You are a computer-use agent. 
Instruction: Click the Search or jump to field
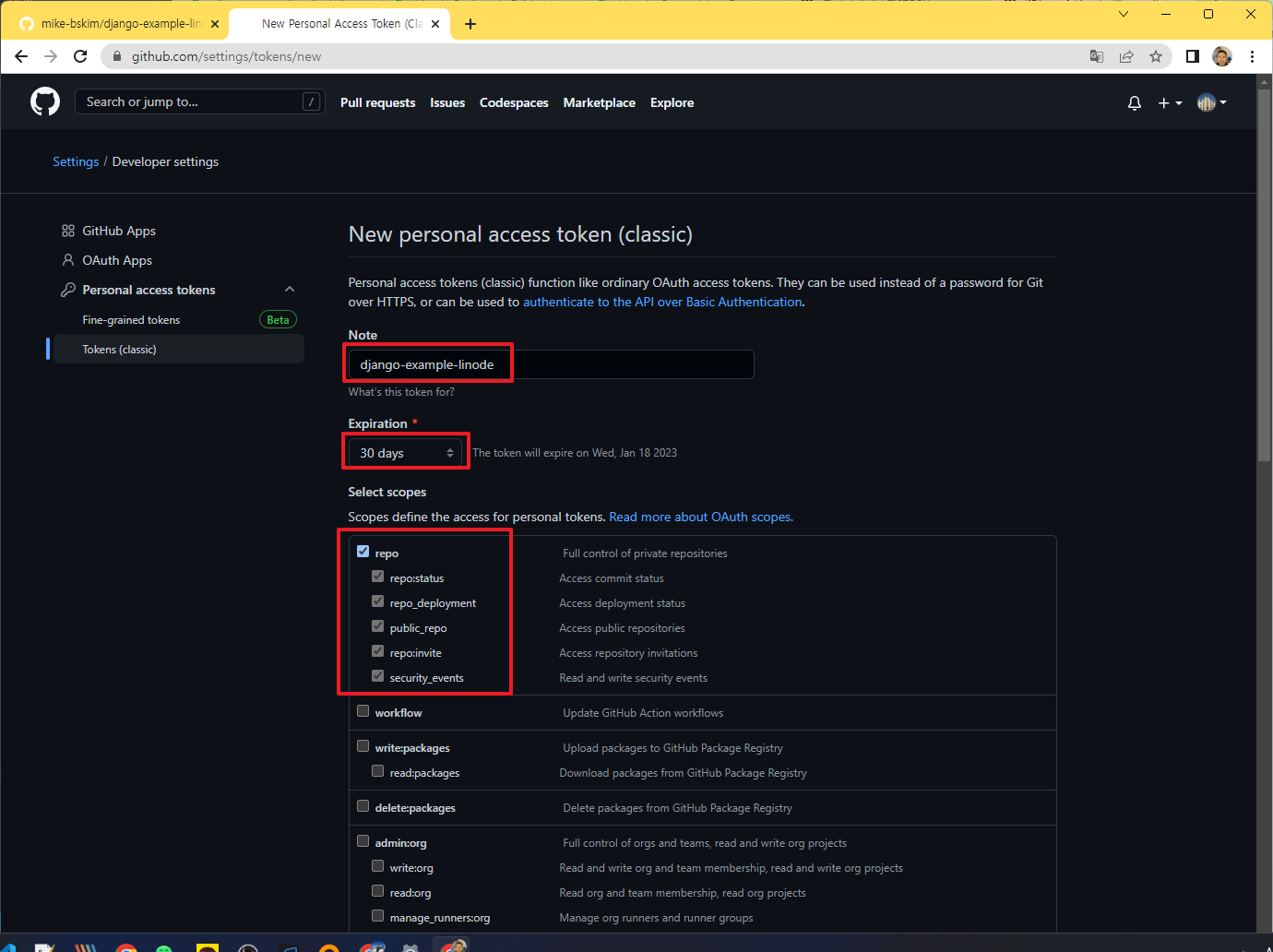tap(199, 101)
